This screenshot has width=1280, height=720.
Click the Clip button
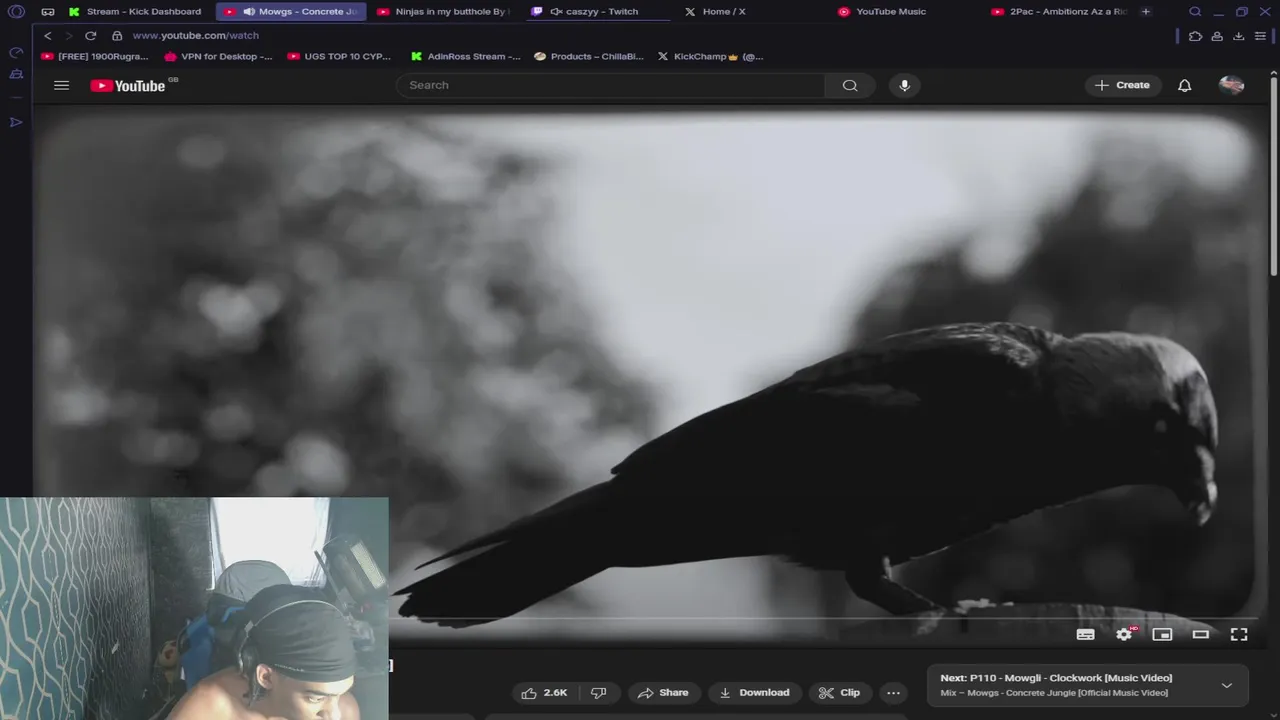pyautogui.click(x=840, y=693)
